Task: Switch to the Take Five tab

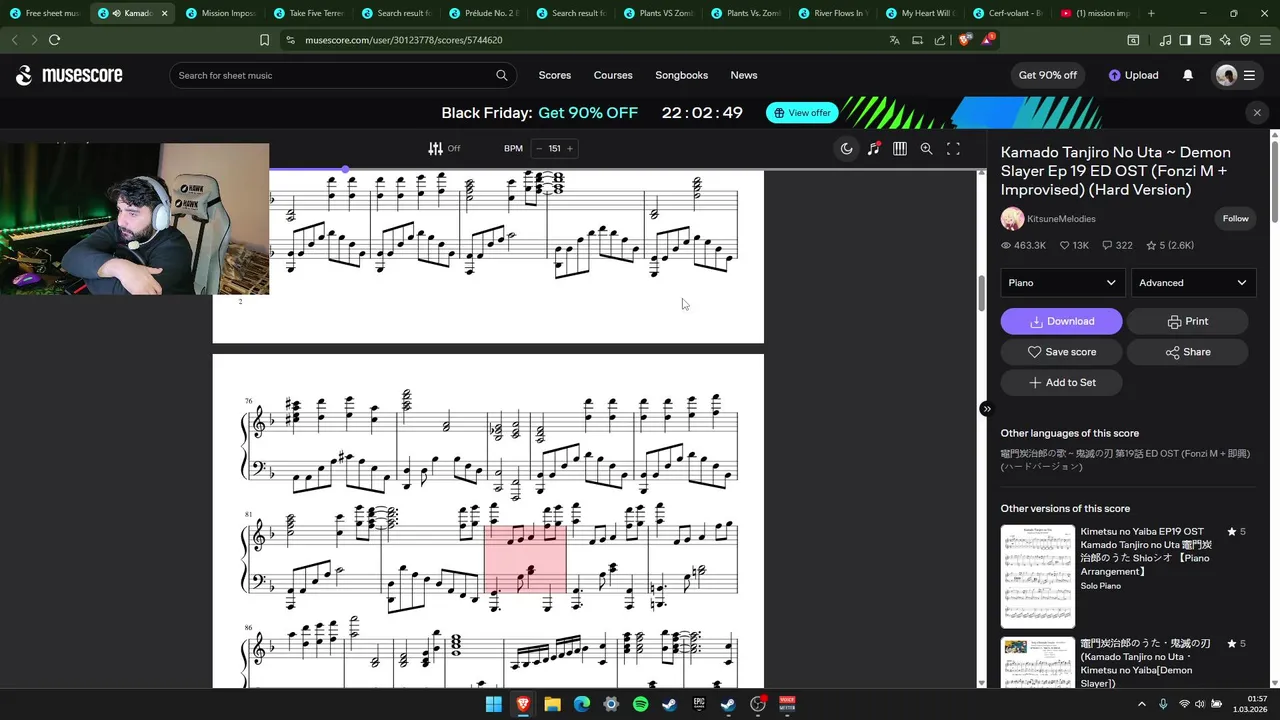Action: 307,13
